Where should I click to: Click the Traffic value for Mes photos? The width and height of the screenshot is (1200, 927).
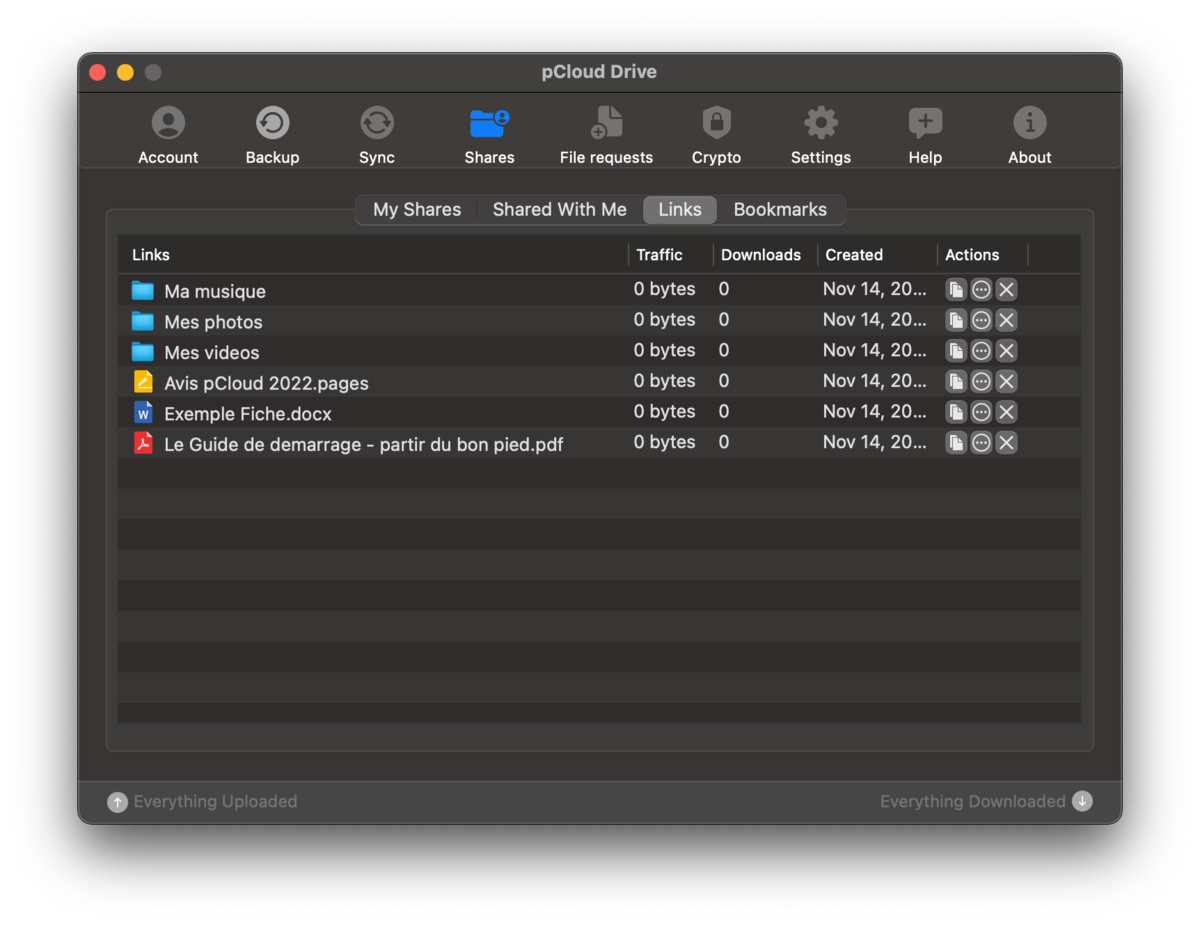tap(664, 320)
